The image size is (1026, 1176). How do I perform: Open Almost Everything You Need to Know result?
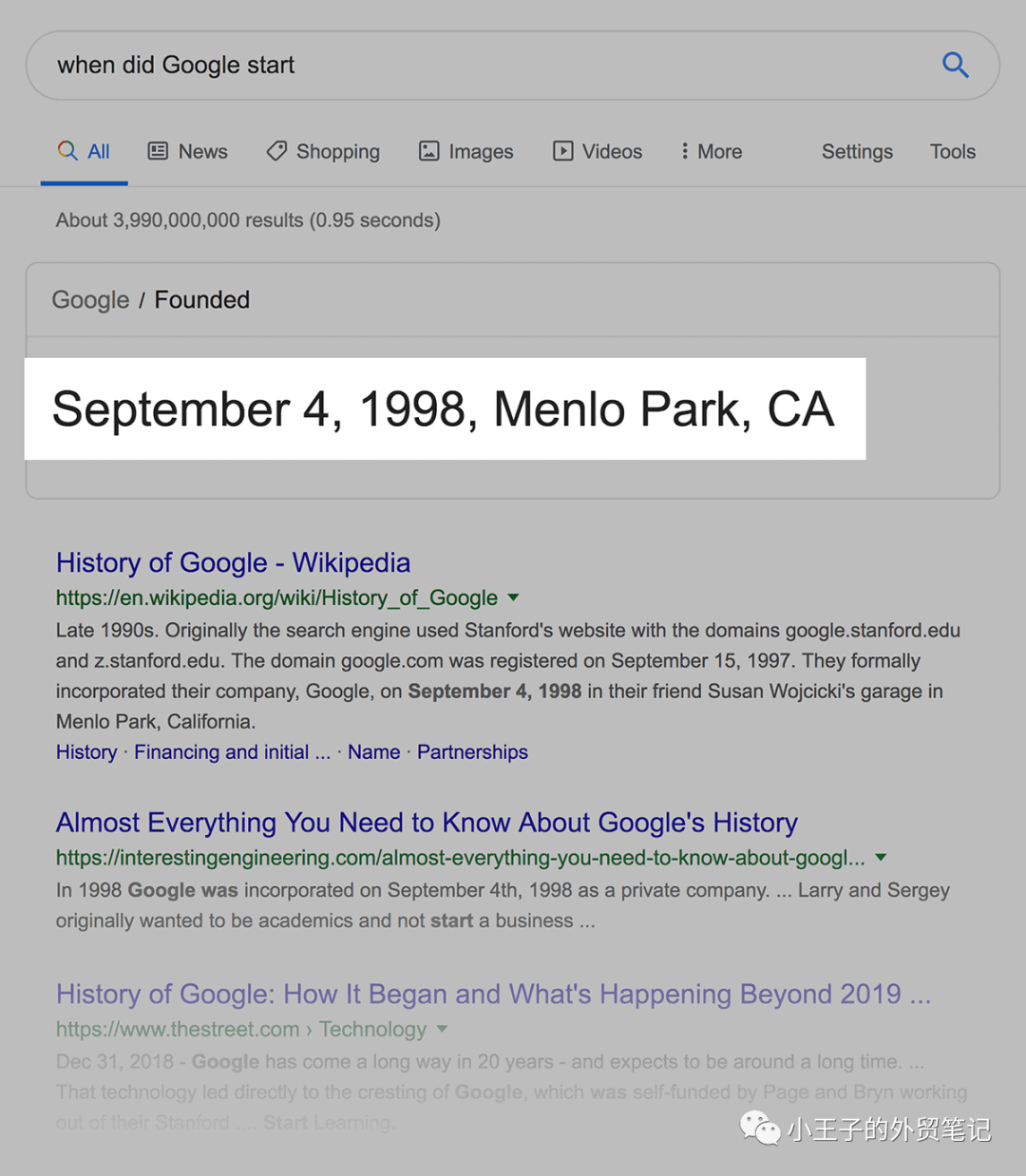click(x=427, y=823)
